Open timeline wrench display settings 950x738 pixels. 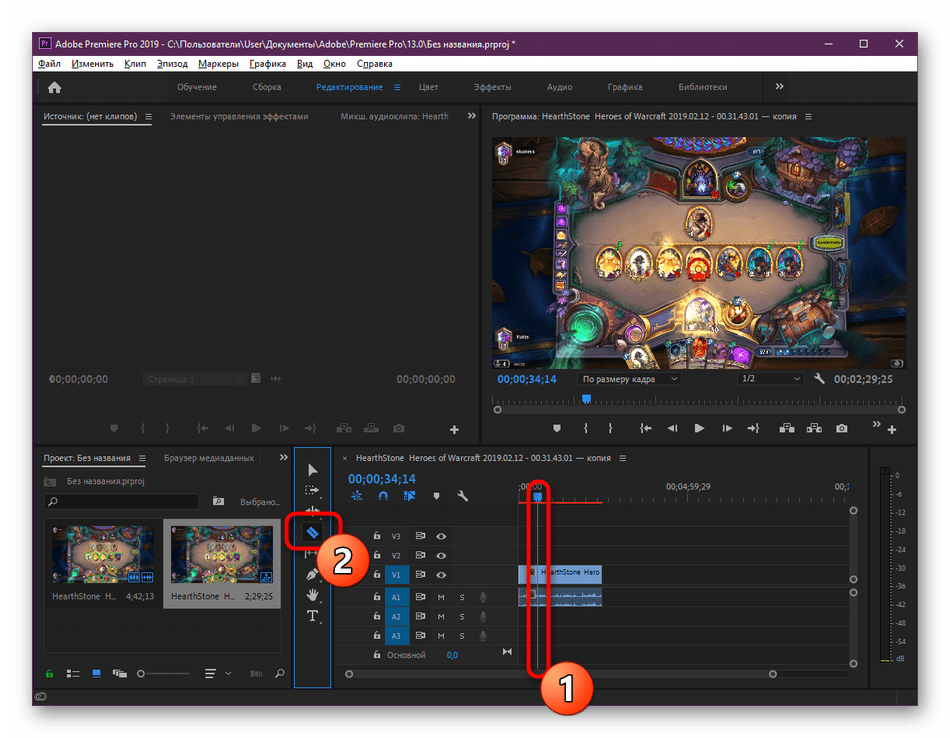[x=462, y=496]
